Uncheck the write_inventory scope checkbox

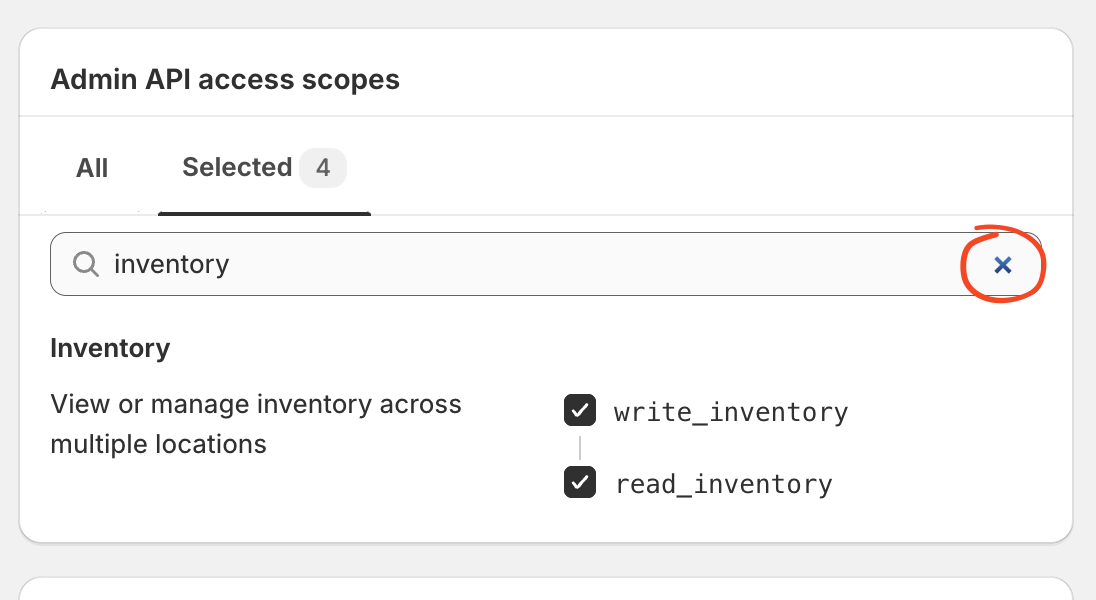[580, 410]
